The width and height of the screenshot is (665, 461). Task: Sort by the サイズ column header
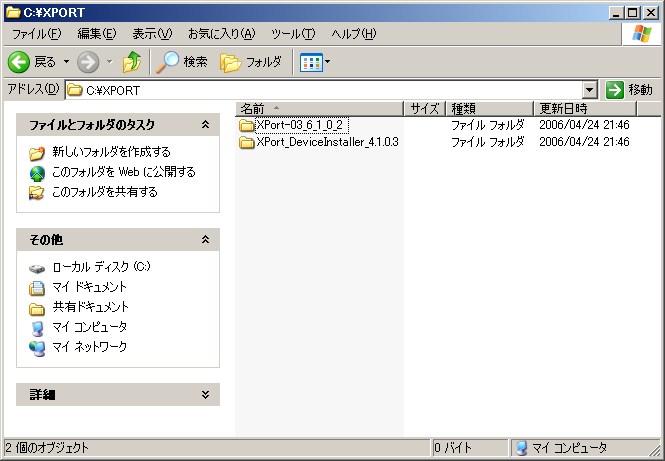tap(425, 109)
